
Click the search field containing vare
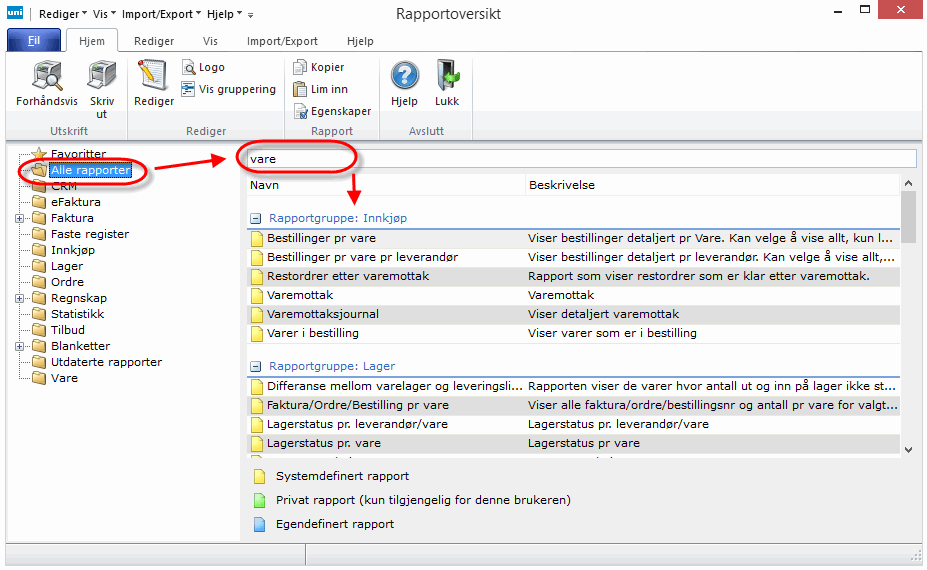580,159
